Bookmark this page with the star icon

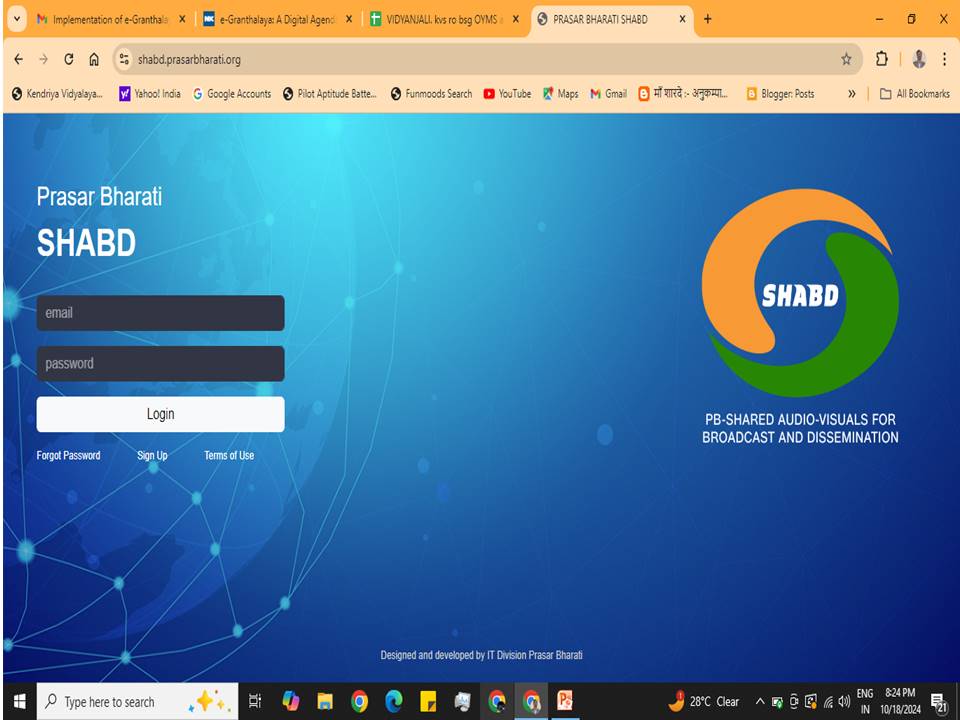pos(846,59)
